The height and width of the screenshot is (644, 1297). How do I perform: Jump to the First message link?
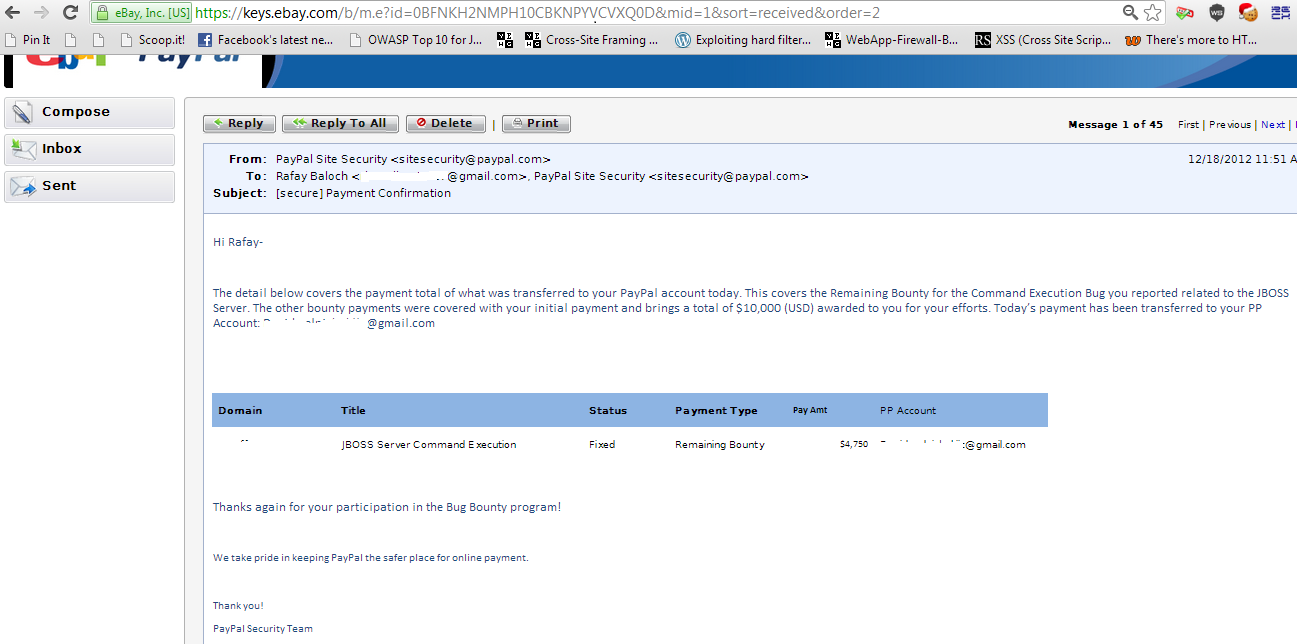[1188, 125]
